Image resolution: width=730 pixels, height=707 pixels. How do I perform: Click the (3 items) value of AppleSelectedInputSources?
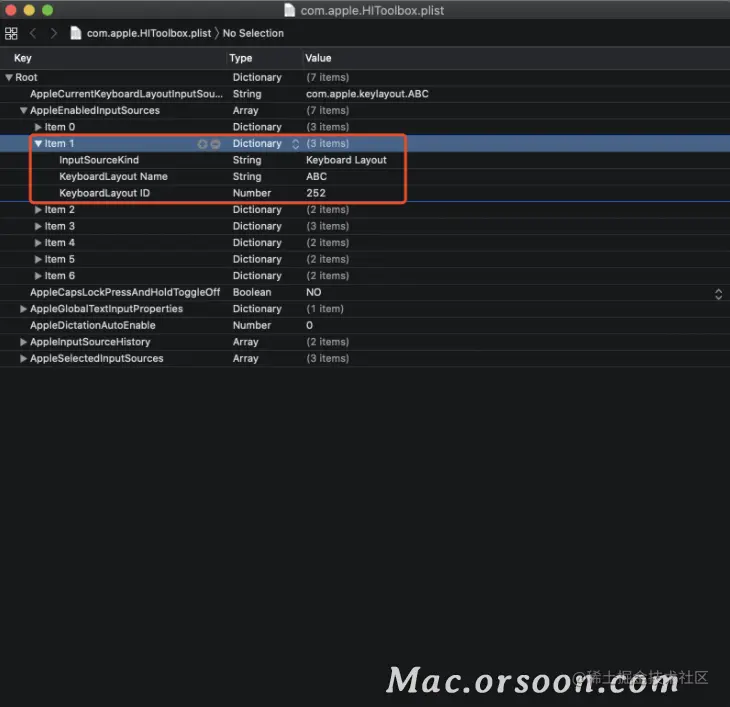328,359
